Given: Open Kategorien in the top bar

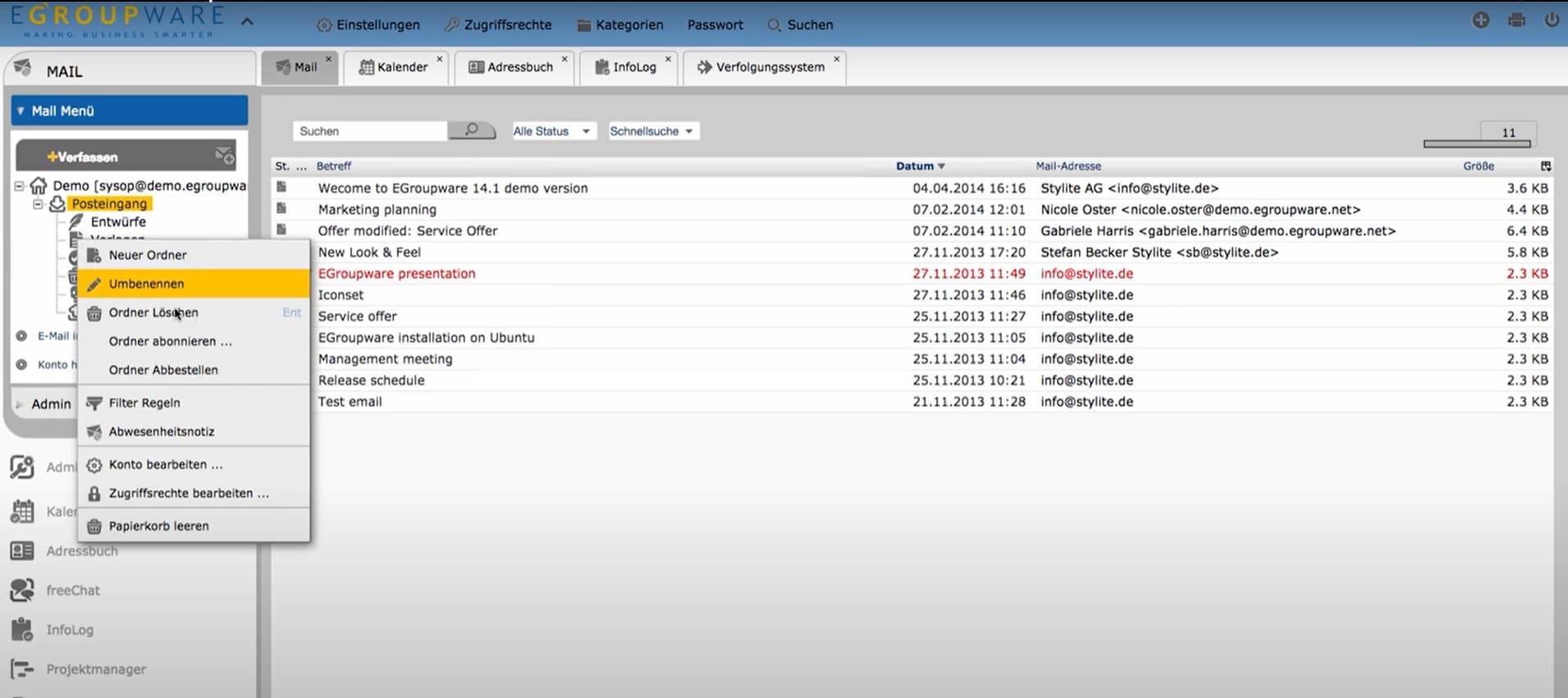Looking at the screenshot, I should 620,25.
